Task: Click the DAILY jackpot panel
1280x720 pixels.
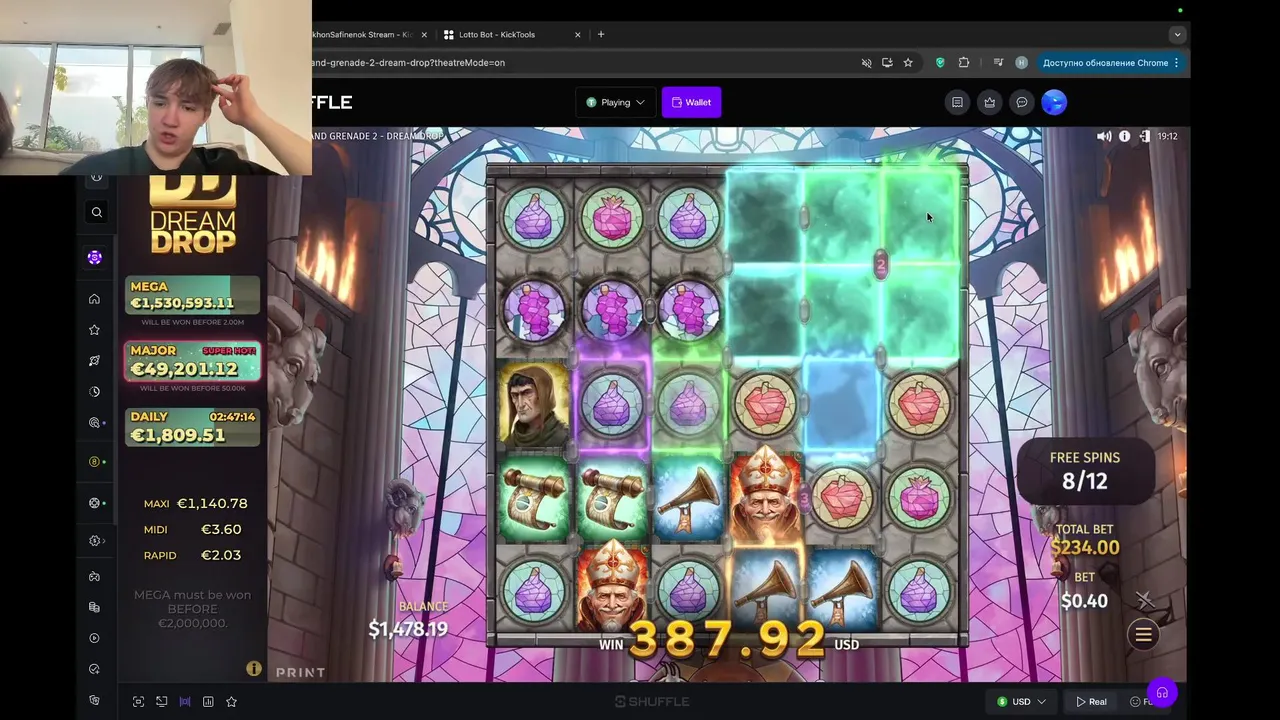Action: pyautogui.click(x=192, y=427)
